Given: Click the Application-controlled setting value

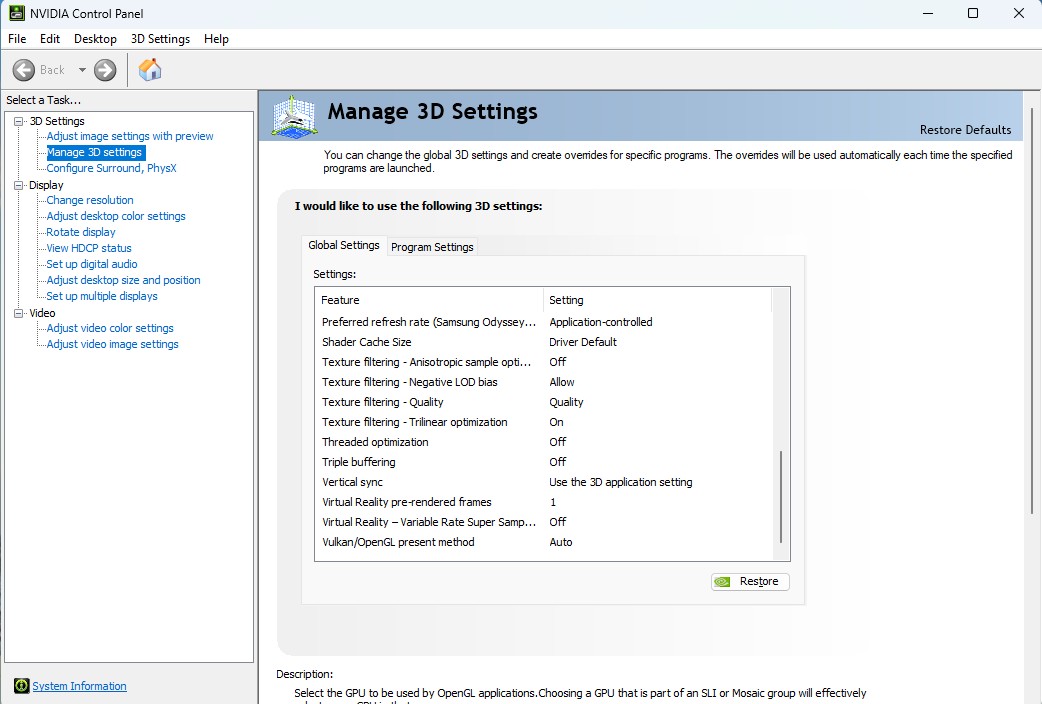Looking at the screenshot, I should pyautogui.click(x=601, y=322).
